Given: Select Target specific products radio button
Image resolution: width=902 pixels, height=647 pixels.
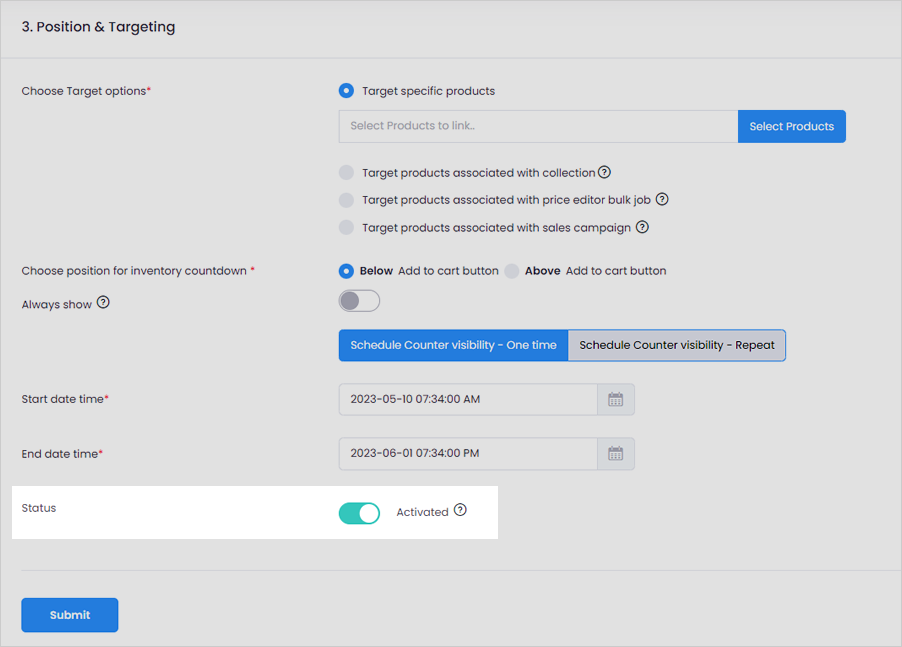Looking at the screenshot, I should click(346, 90).
